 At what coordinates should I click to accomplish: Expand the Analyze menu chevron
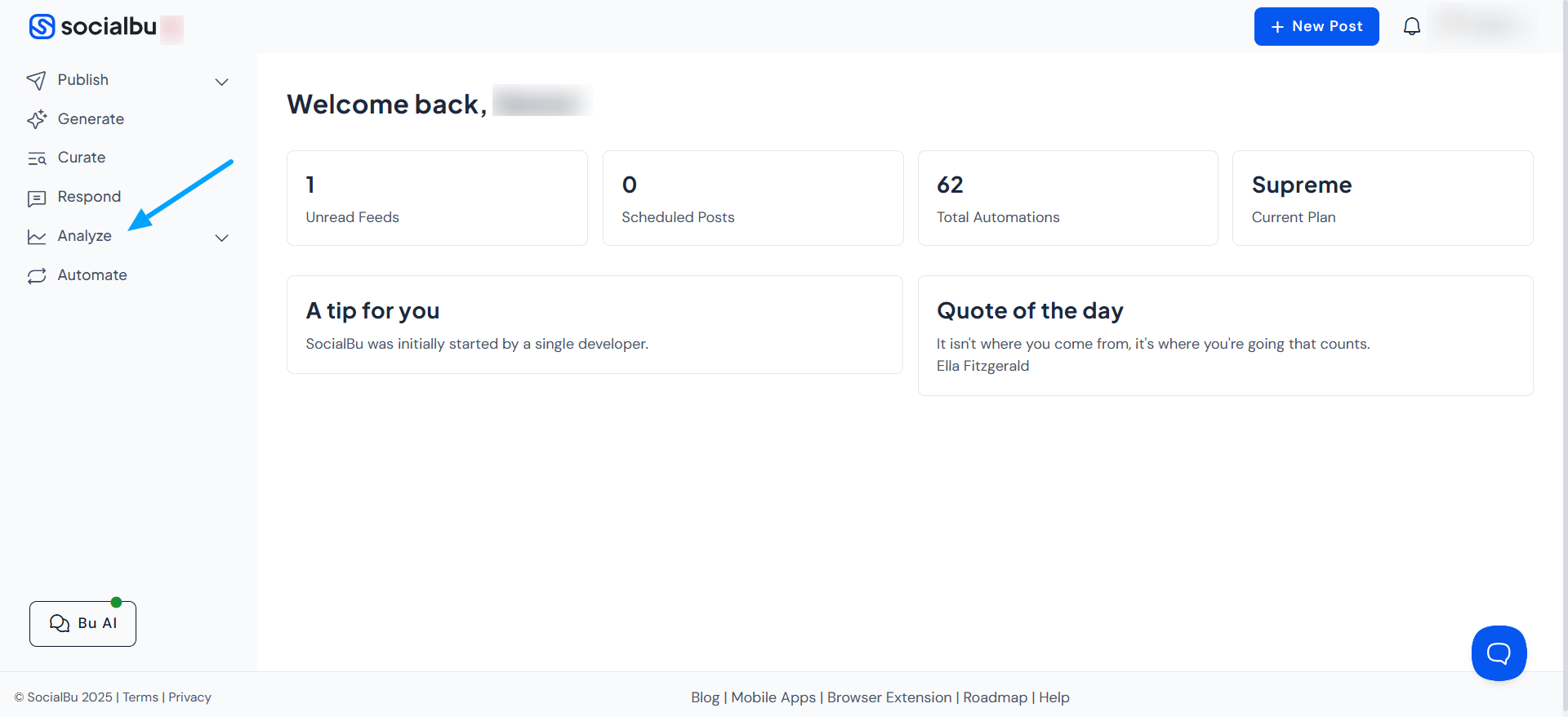point(221,238)
